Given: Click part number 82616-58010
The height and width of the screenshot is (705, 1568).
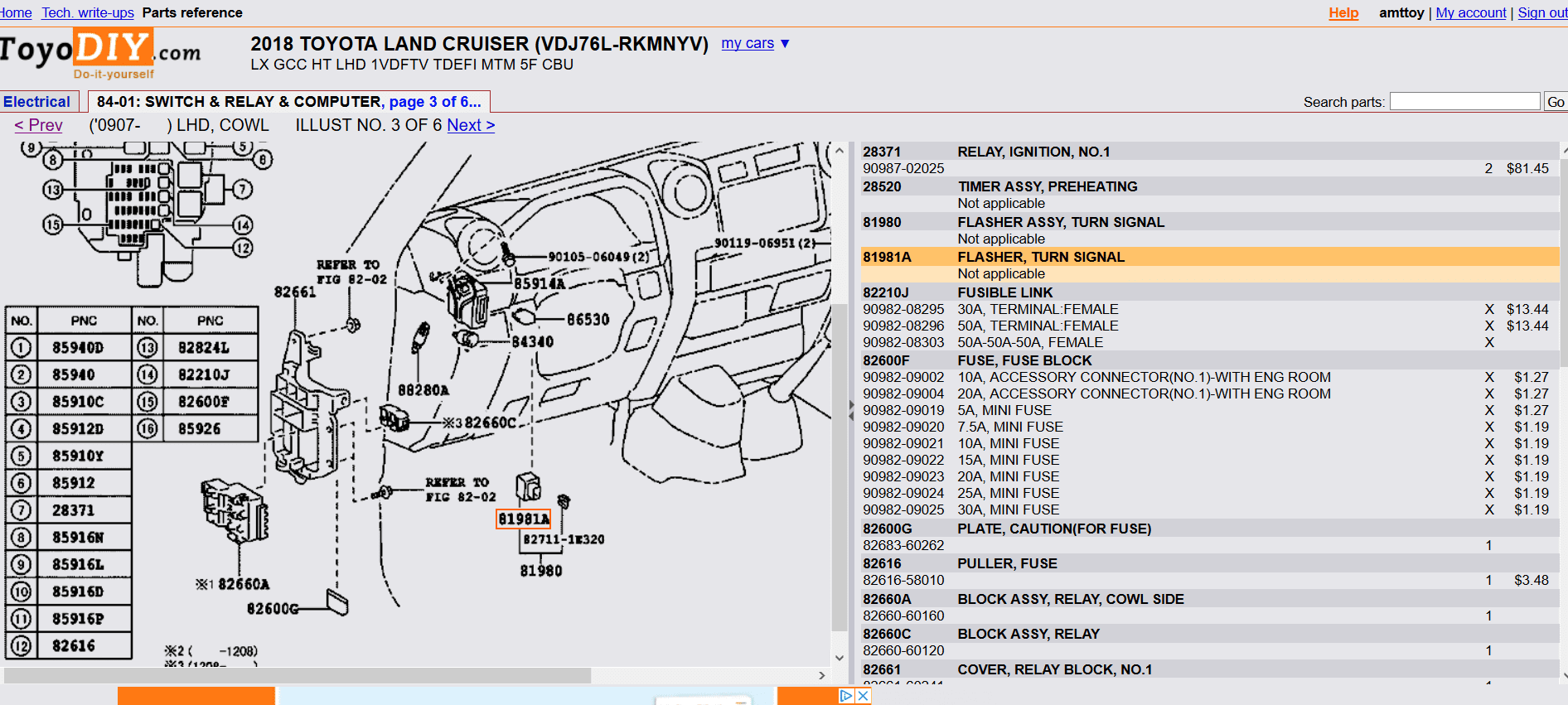Looking at the screenshot, I should click(x=903, y=580).
